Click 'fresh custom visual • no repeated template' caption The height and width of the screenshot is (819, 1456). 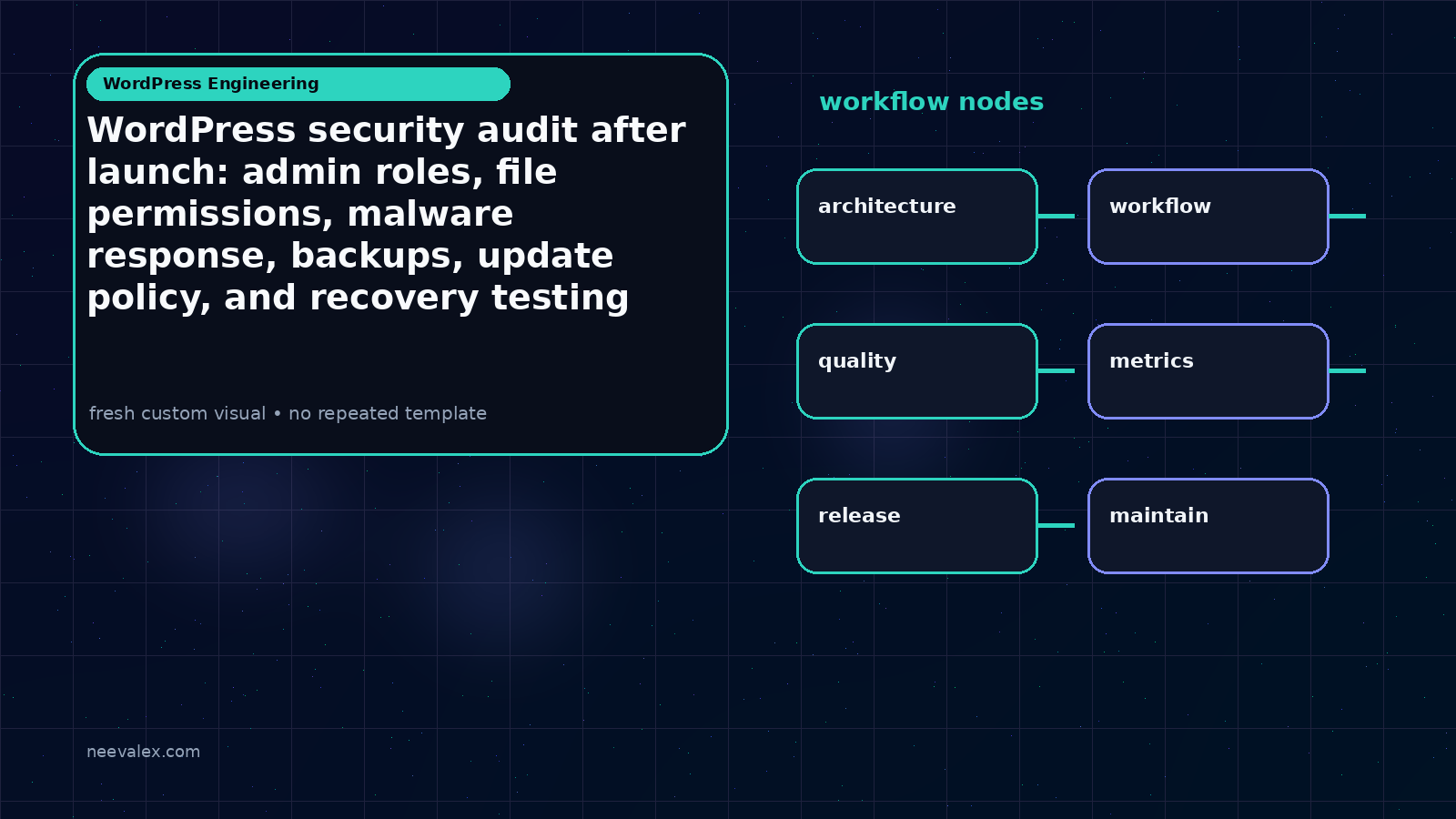[x=288, y=413]
